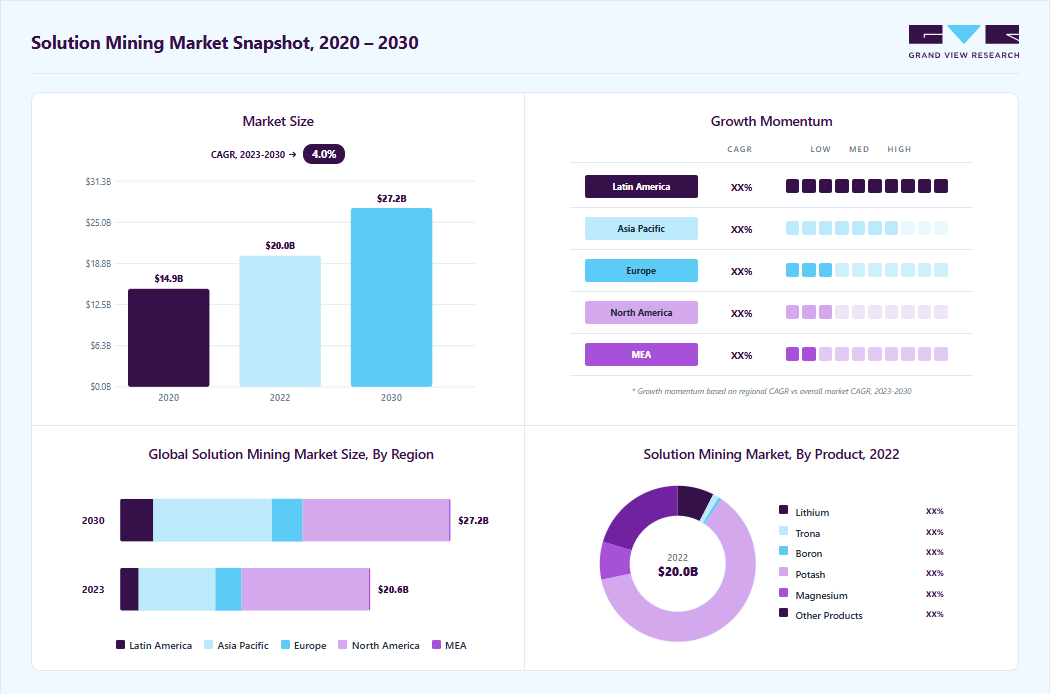
Task: Click the $14.9B bar label
Action: pyautogui.click(x=169, y=279)
